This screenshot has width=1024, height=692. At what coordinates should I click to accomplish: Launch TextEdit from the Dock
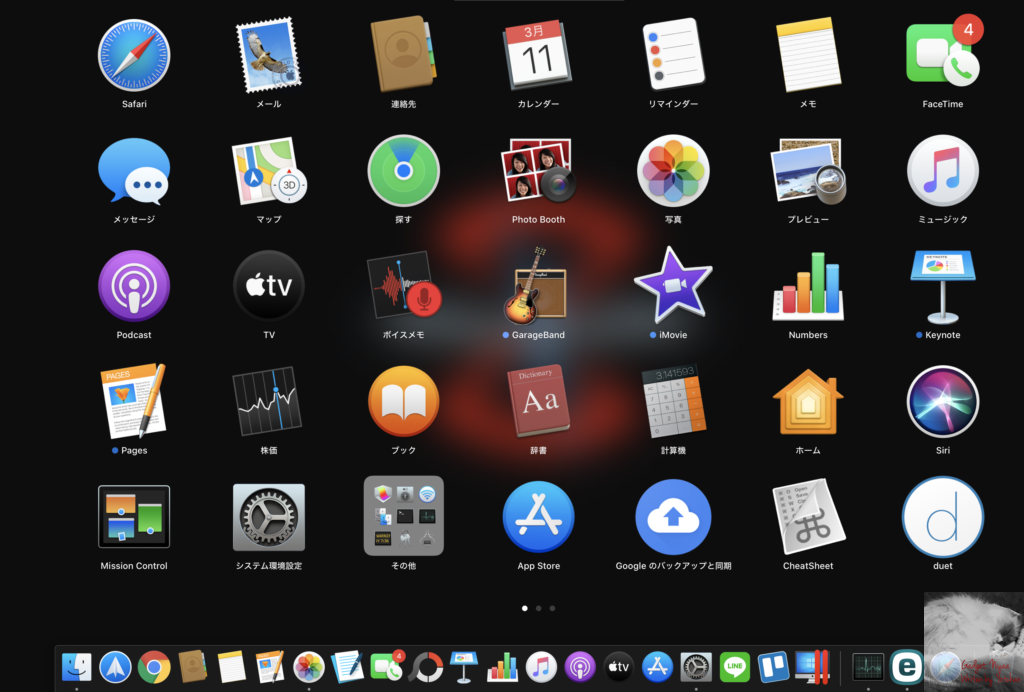coord(347,667)
